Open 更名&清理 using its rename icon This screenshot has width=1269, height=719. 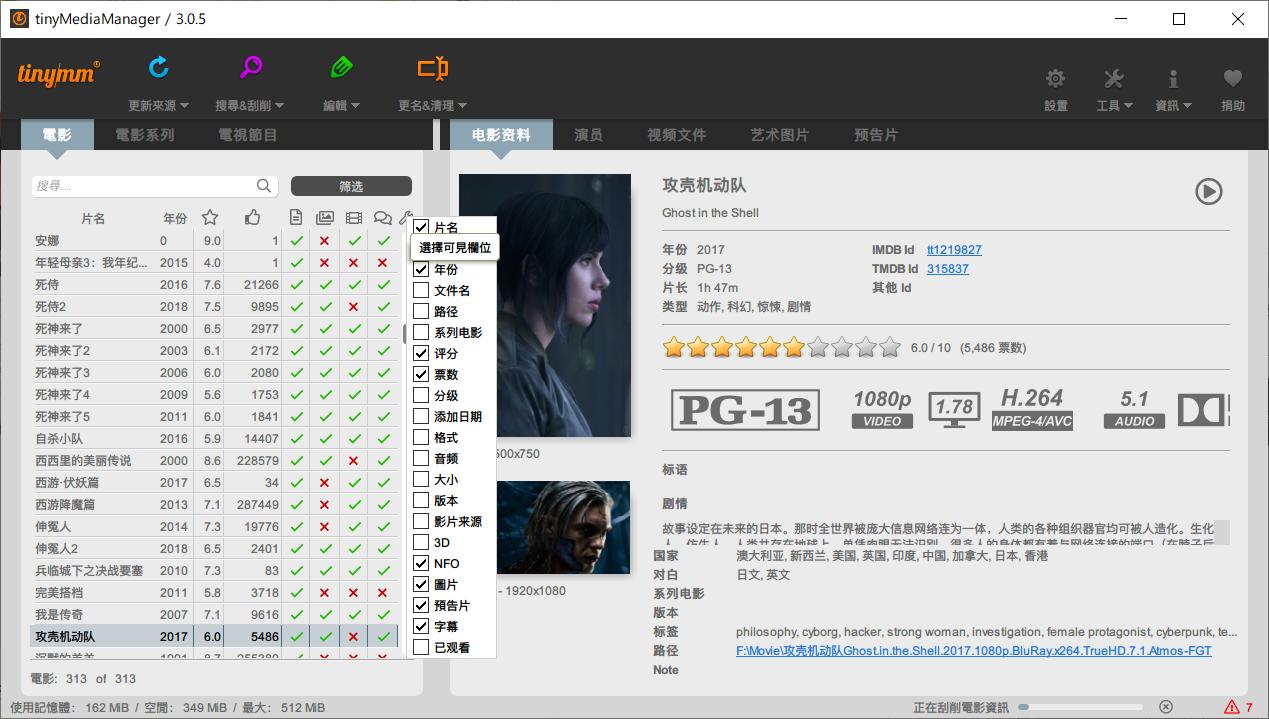click(x=431, y=66)
